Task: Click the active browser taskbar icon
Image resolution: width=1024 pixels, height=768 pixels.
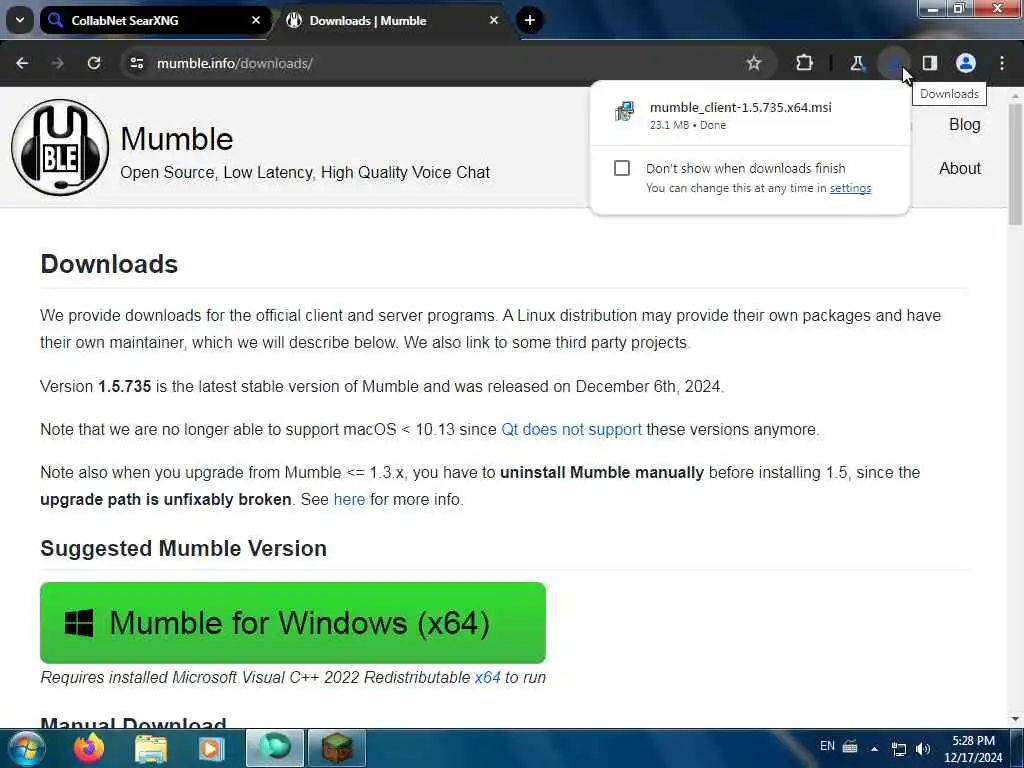Action: click(x=275, y=748)
